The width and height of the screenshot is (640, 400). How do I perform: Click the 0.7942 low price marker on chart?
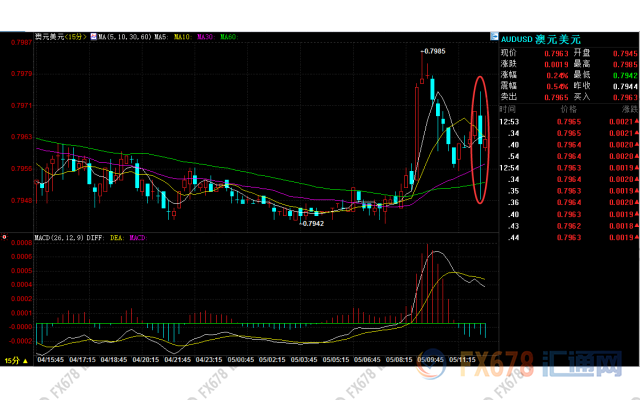[x=311, y=223]
